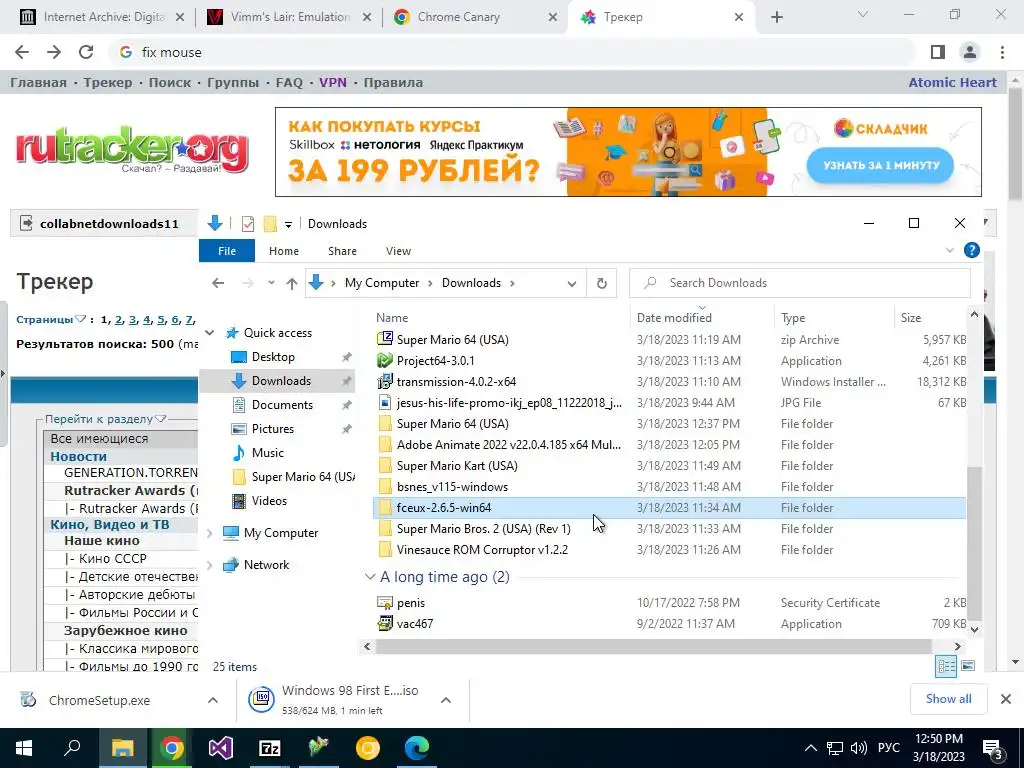This screenshot has width=1024, height=768.
Task: Open Chrome profile avatar
Action: pos(970,52)
